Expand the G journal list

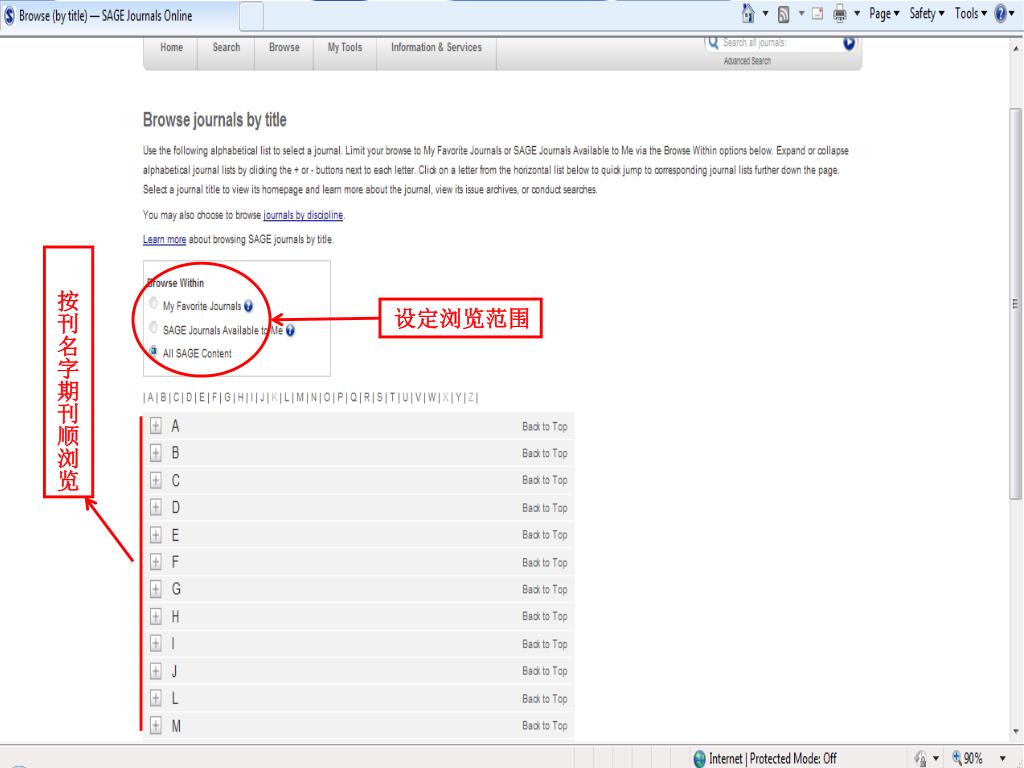click(x=155, y=589)
